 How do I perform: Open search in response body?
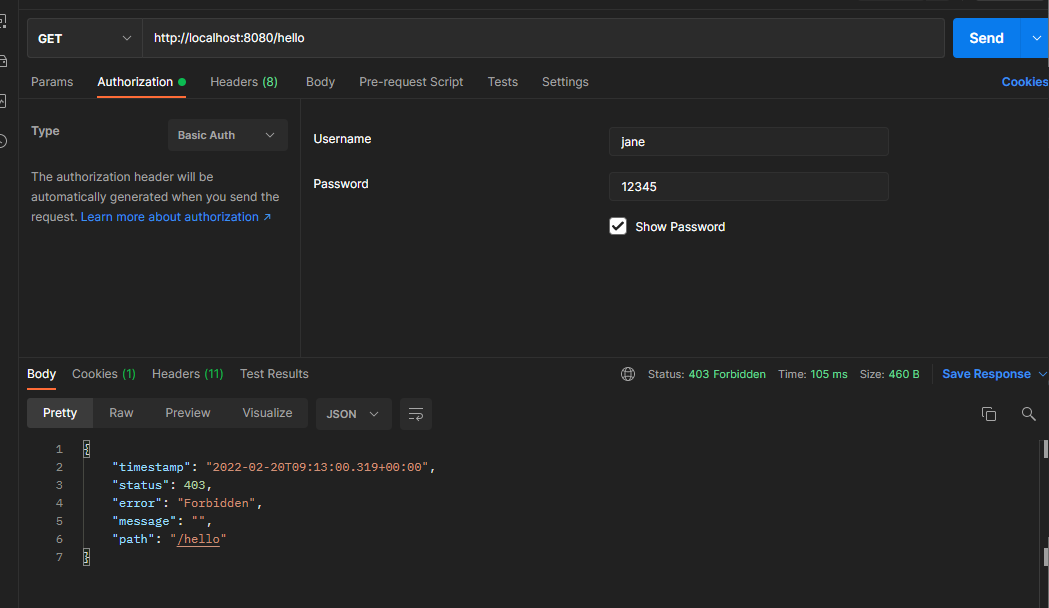tap(1028, 414)
